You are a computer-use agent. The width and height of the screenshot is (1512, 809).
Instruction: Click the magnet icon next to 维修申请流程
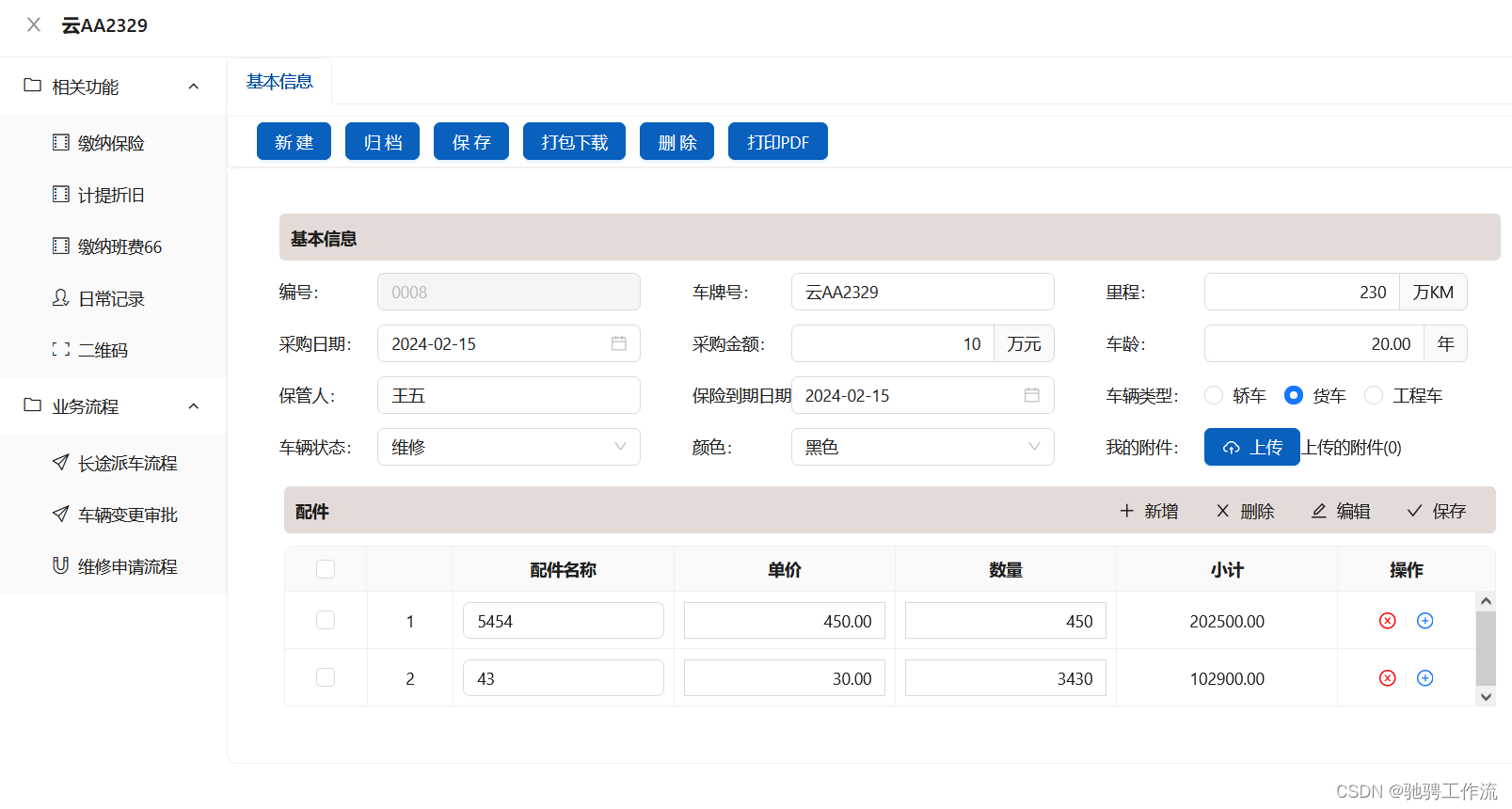[x=60, y=565]
